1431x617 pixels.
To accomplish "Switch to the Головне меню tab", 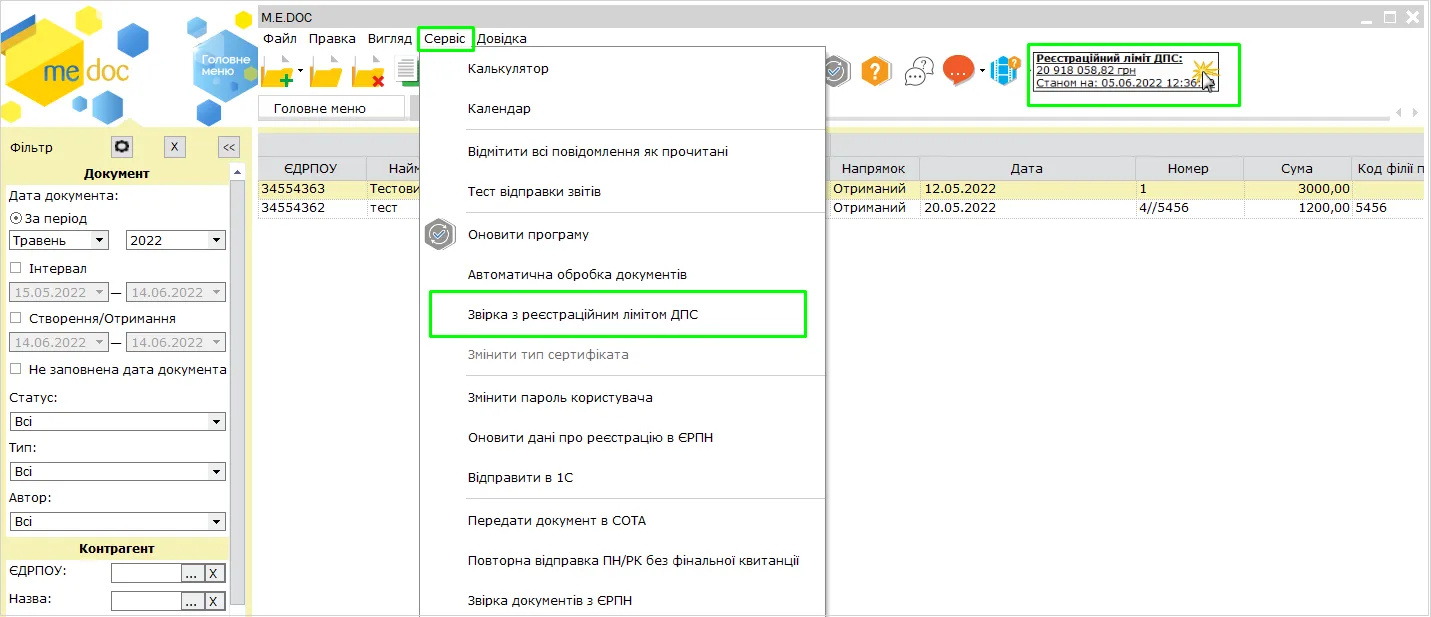I will (x=331, y=108).
